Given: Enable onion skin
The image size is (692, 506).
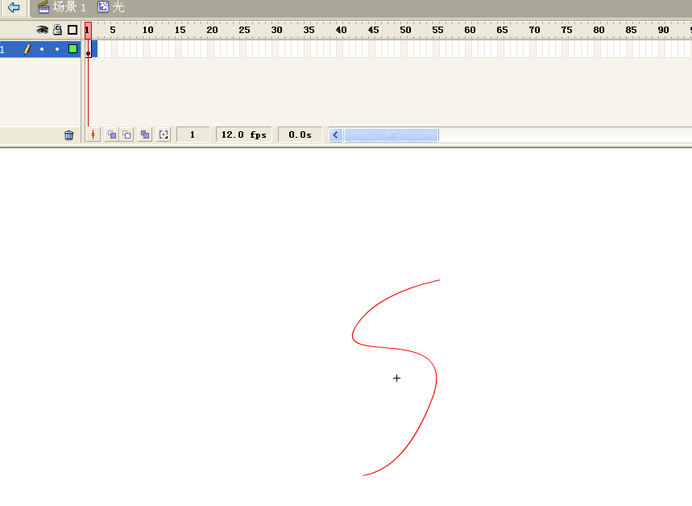Looking at the screenshot, I should click(x=112, y=135).
